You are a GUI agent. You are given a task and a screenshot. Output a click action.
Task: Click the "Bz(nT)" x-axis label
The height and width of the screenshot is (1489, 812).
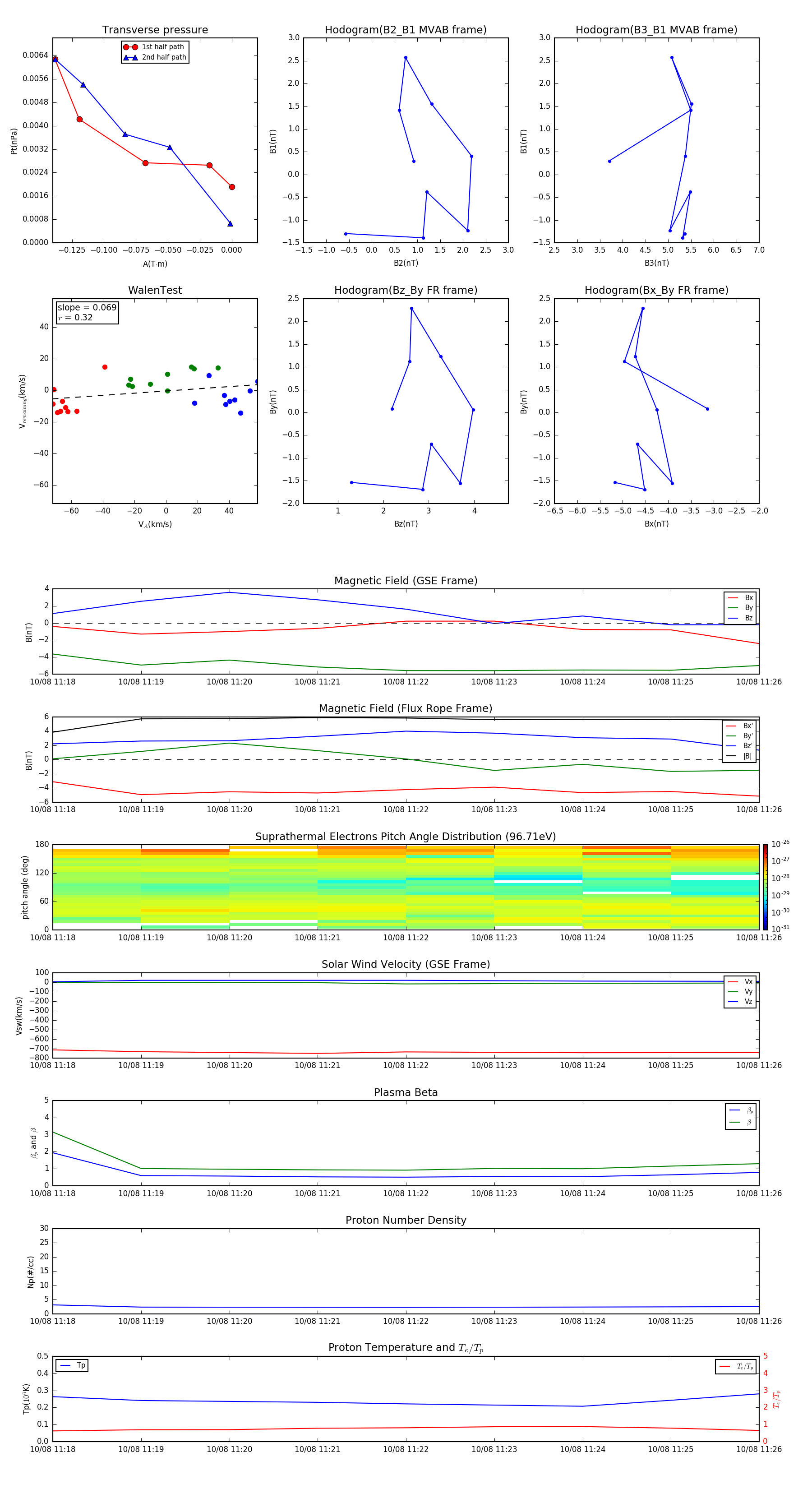[x=406, y=524]
